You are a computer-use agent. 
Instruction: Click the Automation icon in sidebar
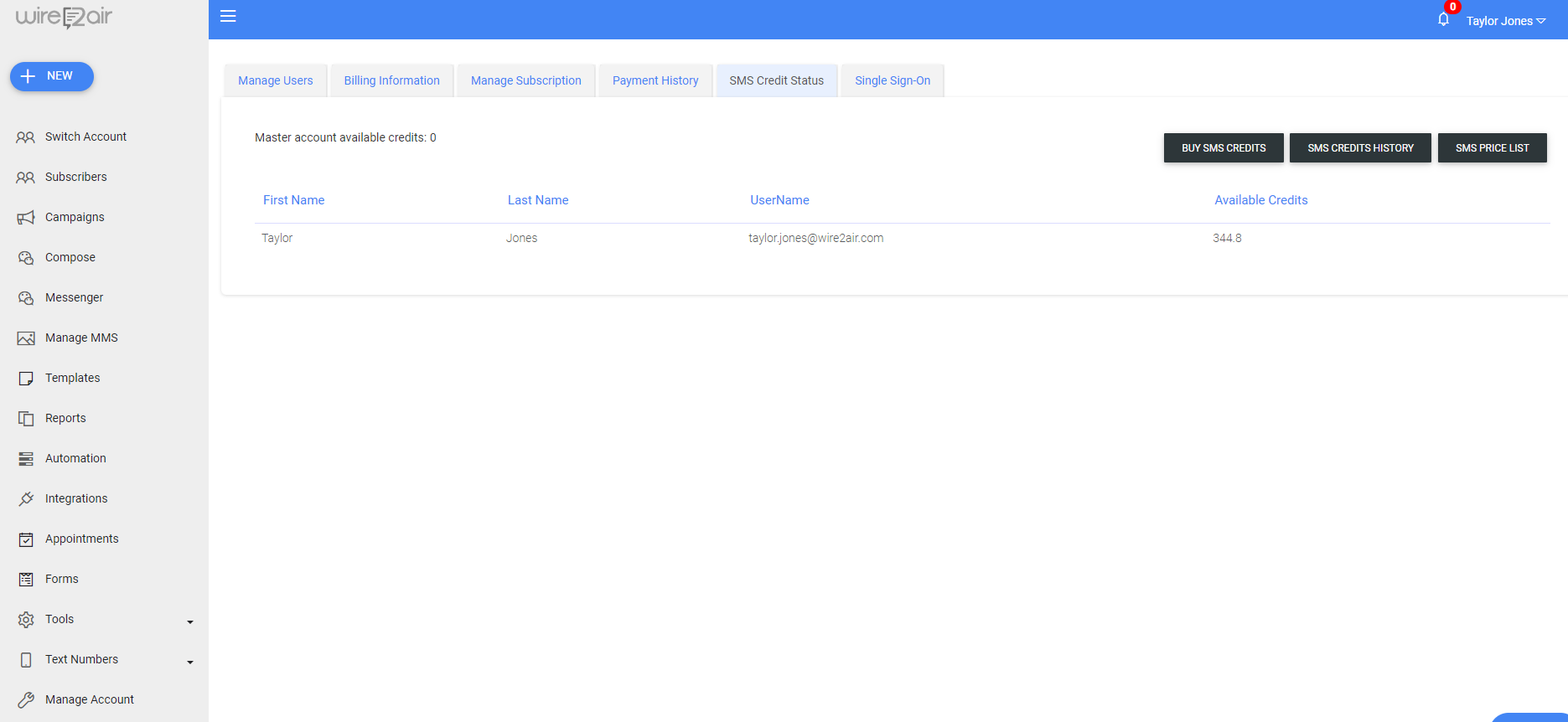(26, 459)
